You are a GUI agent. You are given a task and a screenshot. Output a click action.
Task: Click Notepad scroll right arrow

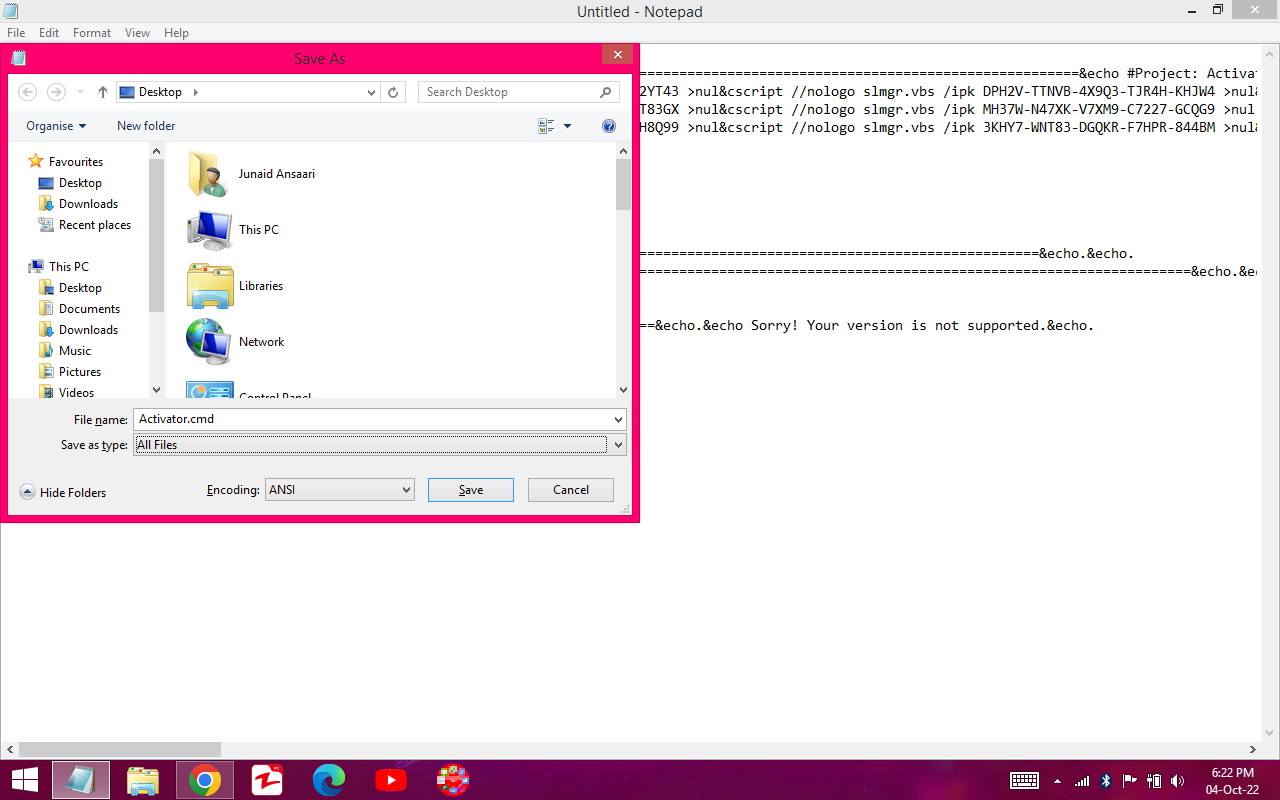tap(1253, 749)
